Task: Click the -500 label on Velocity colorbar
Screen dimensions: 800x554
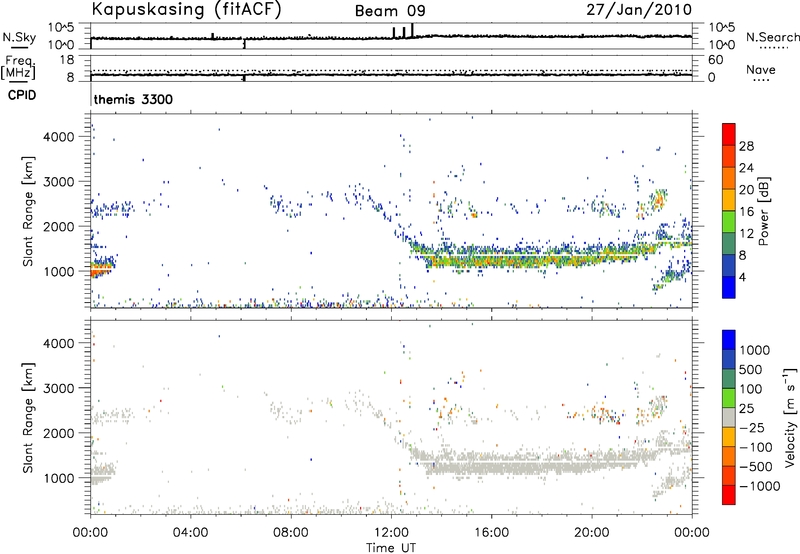Action: coord(756,467)
